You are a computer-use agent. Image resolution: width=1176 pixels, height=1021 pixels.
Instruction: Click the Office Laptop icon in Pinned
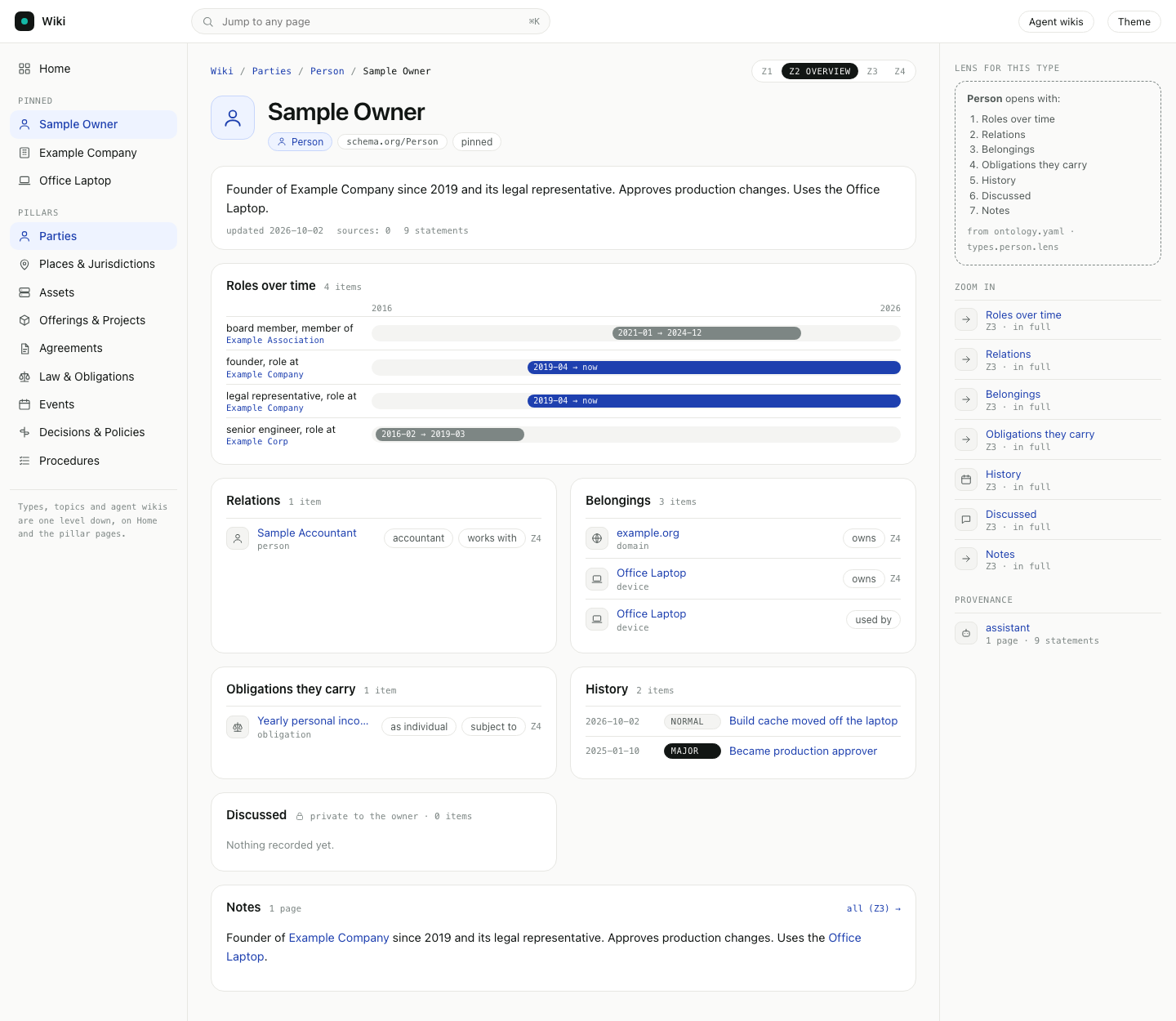pos(24,181)
